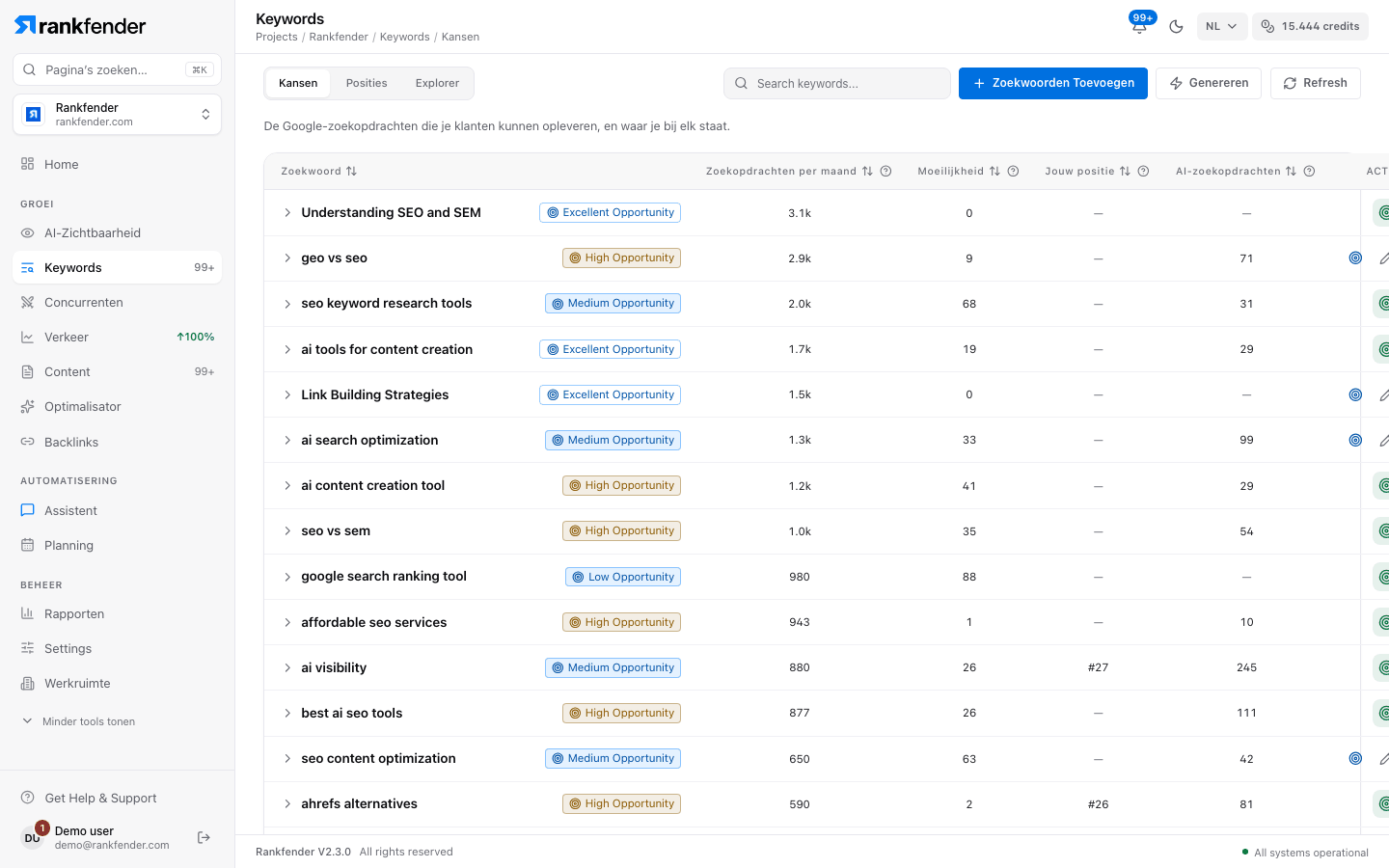Click the green action icon for Understanding SEO and SEM

click(x=1382, y=212)
